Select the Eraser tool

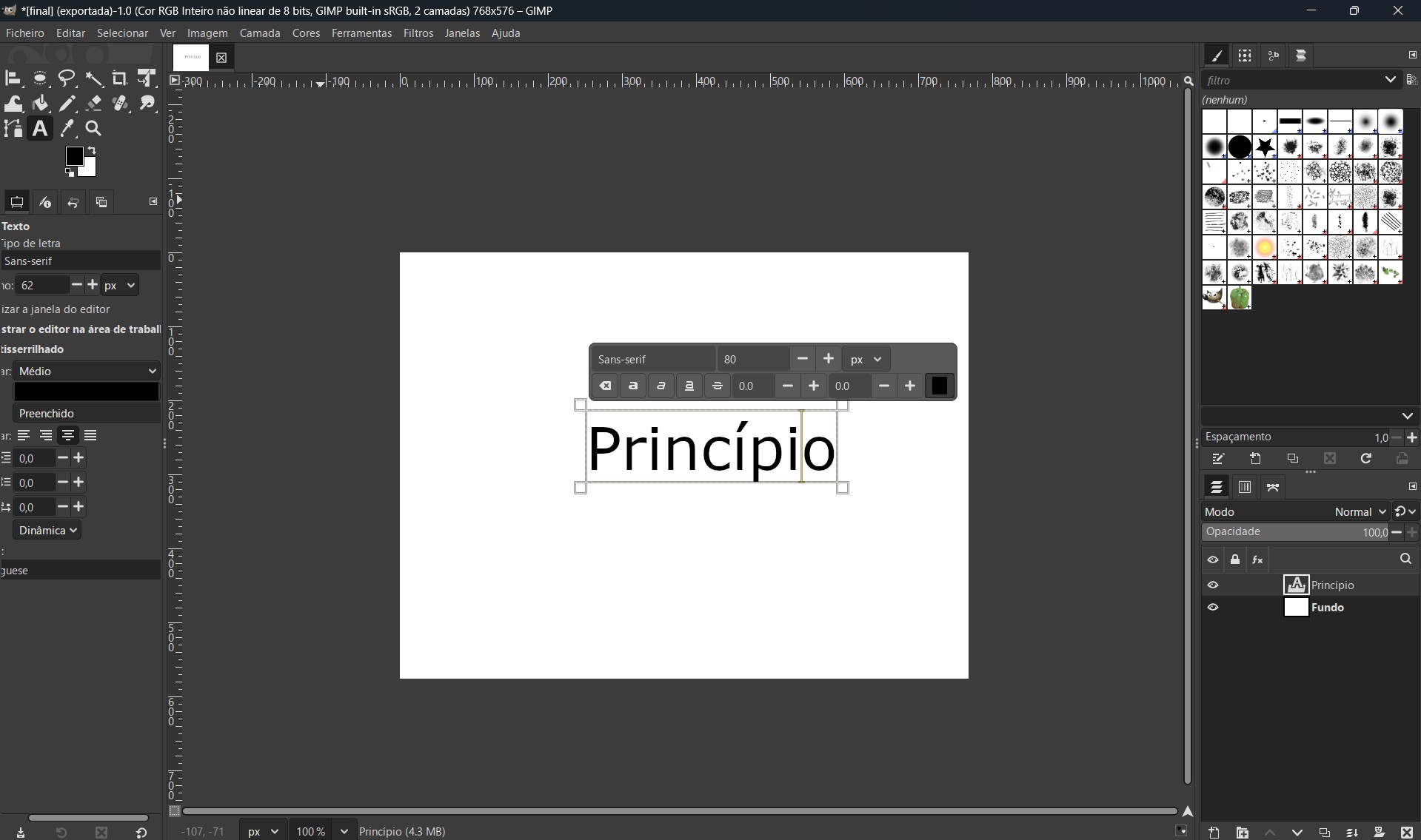94,104
